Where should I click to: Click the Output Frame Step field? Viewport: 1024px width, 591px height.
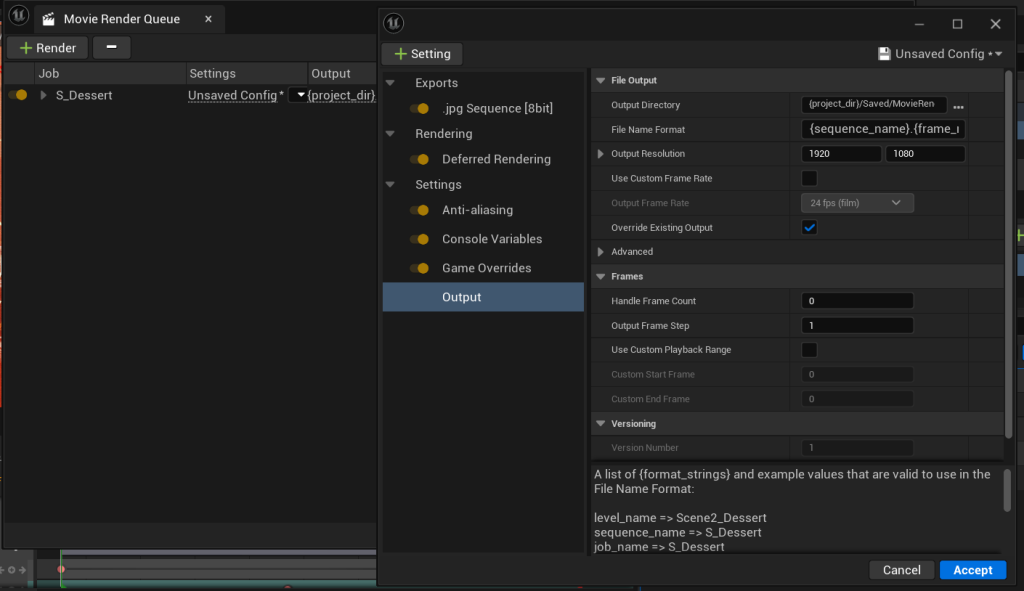tap(857, 326)
